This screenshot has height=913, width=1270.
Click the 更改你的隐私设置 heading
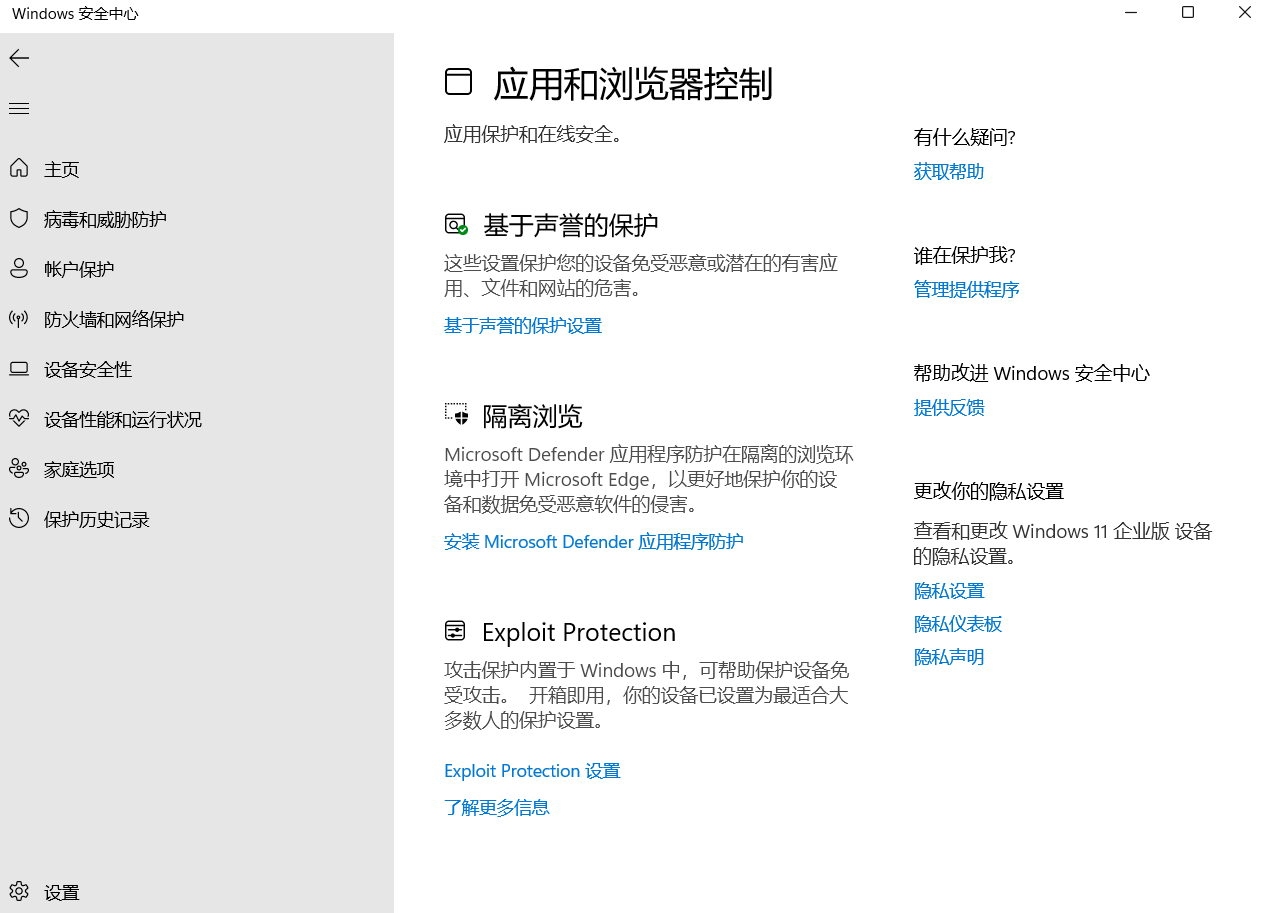point(989,491)
